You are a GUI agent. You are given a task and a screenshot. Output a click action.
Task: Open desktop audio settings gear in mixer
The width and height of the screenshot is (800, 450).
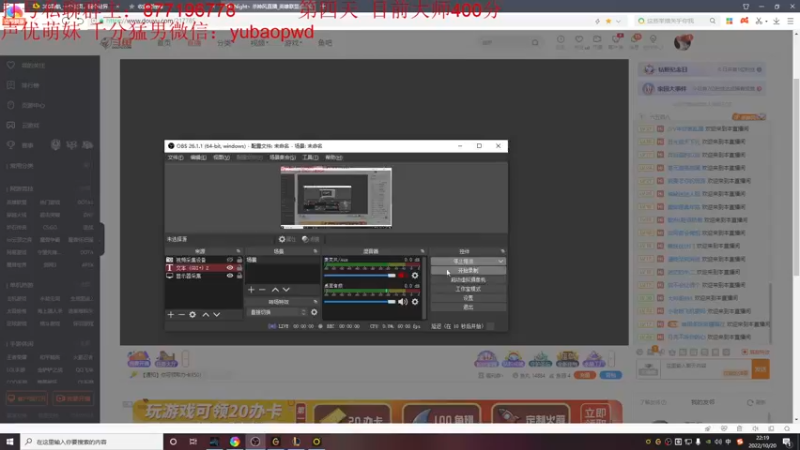pyautogui.click(x=415, y=302)
